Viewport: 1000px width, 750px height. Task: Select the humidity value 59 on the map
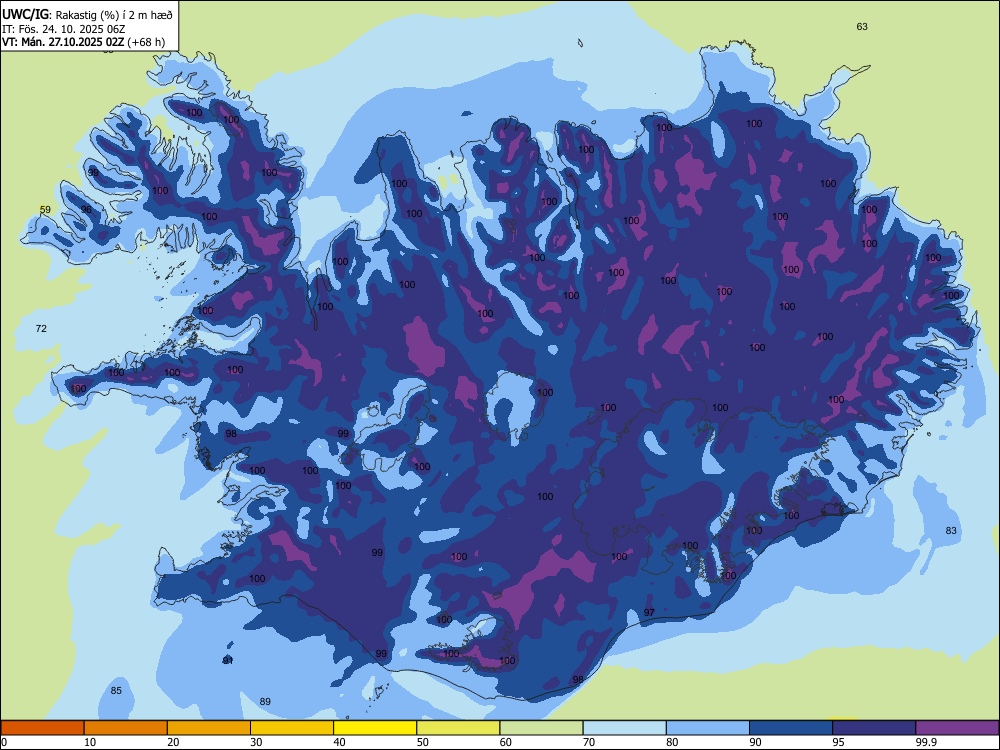point(45,210)
